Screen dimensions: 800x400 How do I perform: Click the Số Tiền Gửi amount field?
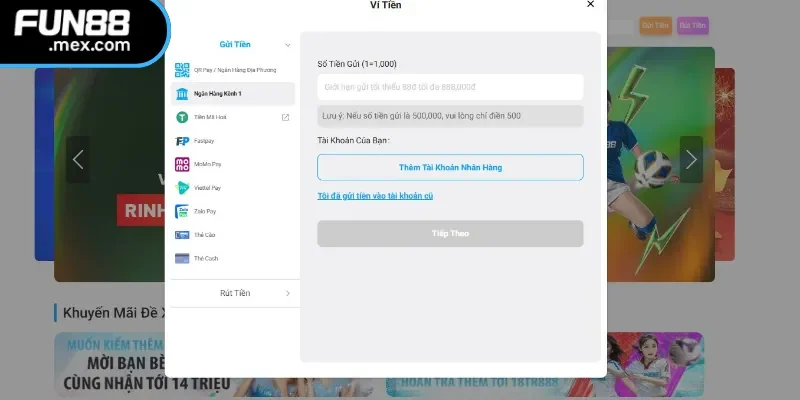[x=450, y=87]
